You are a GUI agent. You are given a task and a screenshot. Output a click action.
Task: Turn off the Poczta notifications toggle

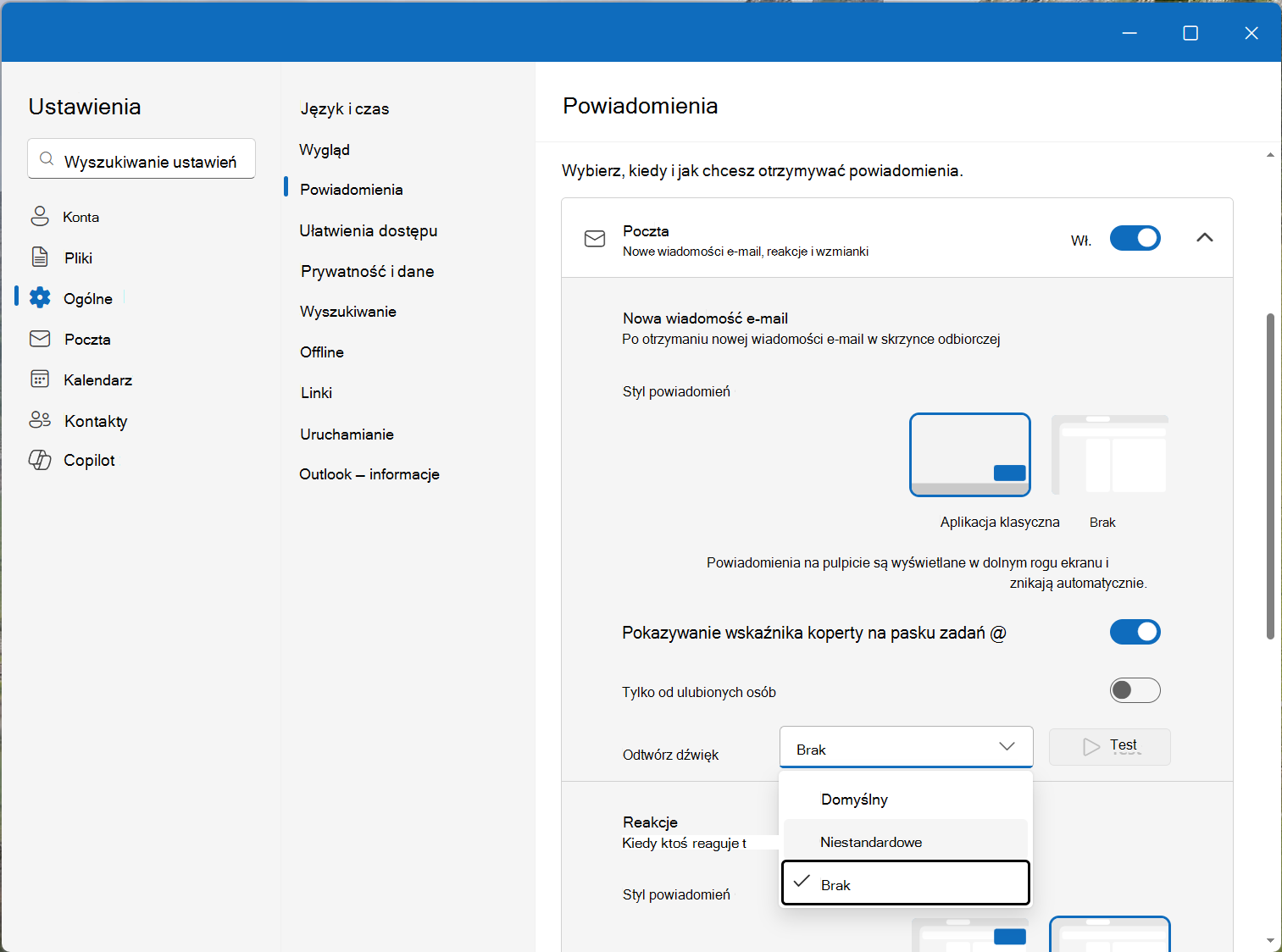point(1135,238)
